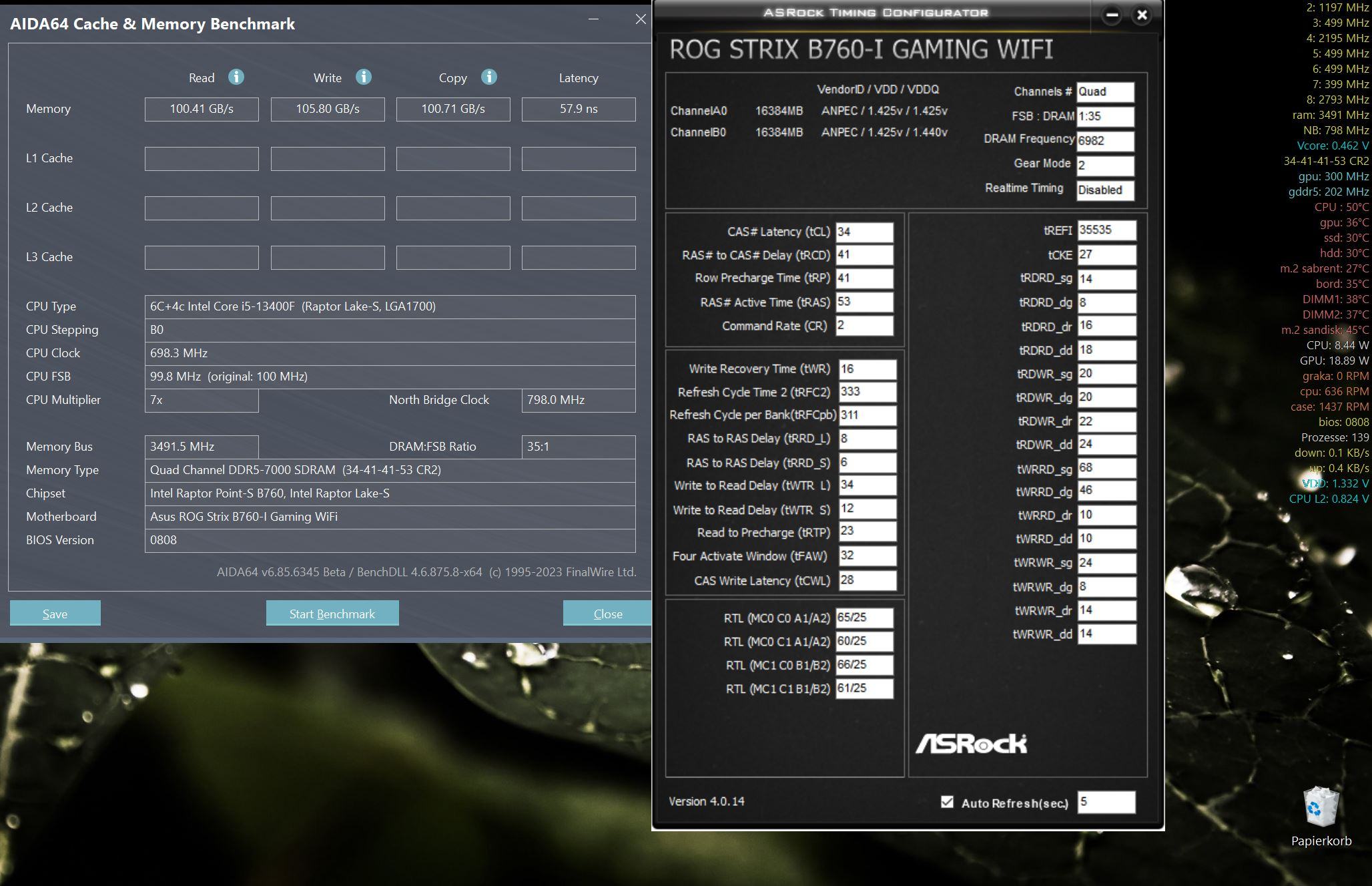The image size is (1372, 886).
Task: Click the Auto Refresh seconds field
Action: point(1106,802)
